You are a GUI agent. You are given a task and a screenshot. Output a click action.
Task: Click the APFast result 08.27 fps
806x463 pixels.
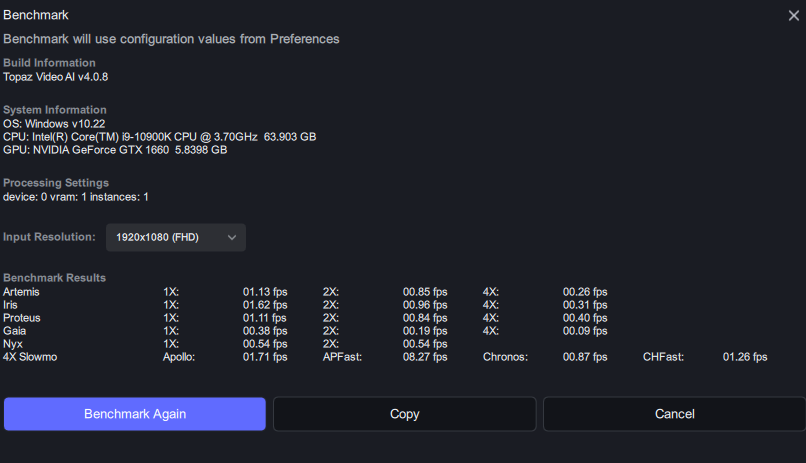425,357
